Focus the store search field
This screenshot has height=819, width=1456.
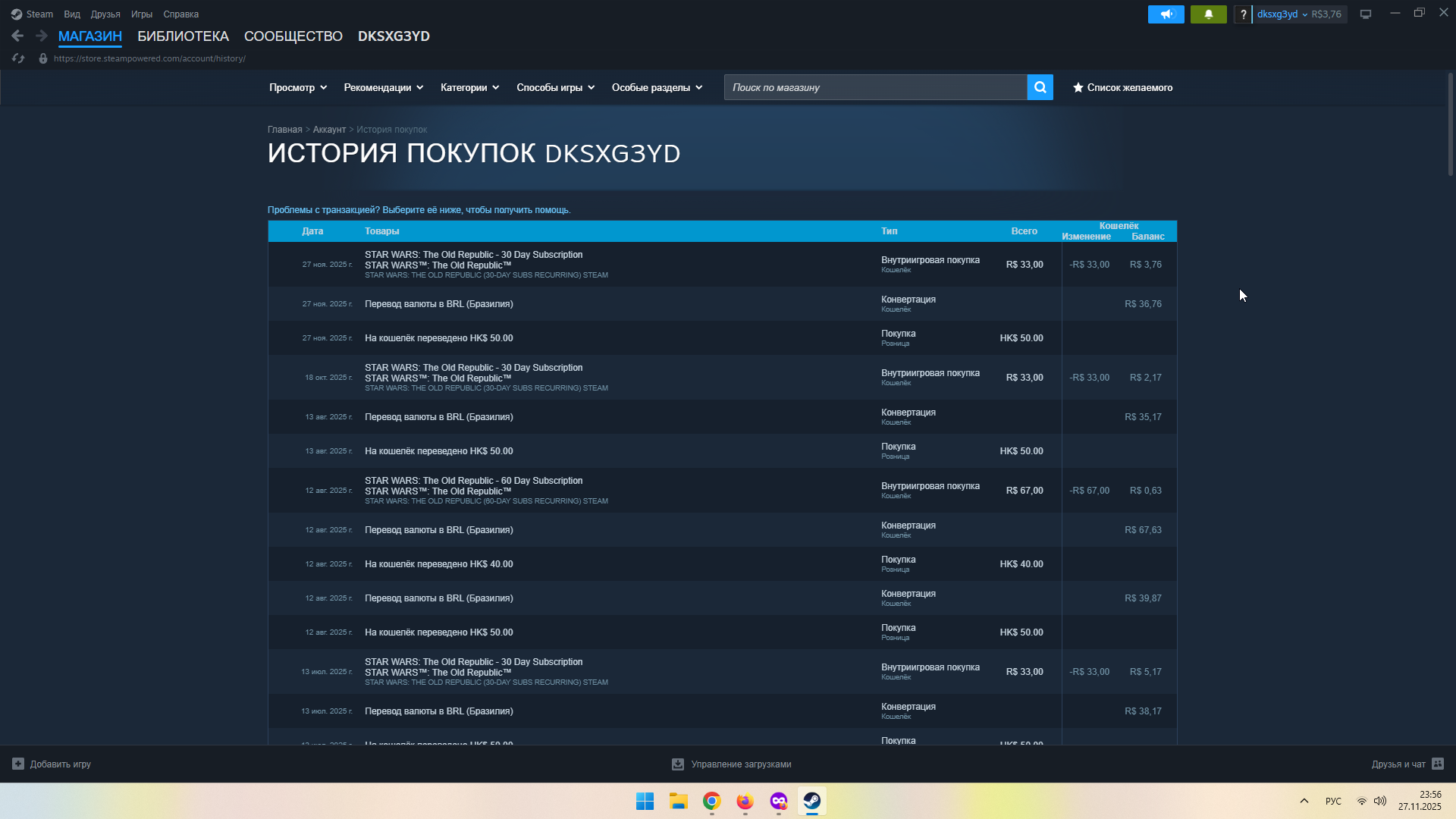[x=875, y=88]
